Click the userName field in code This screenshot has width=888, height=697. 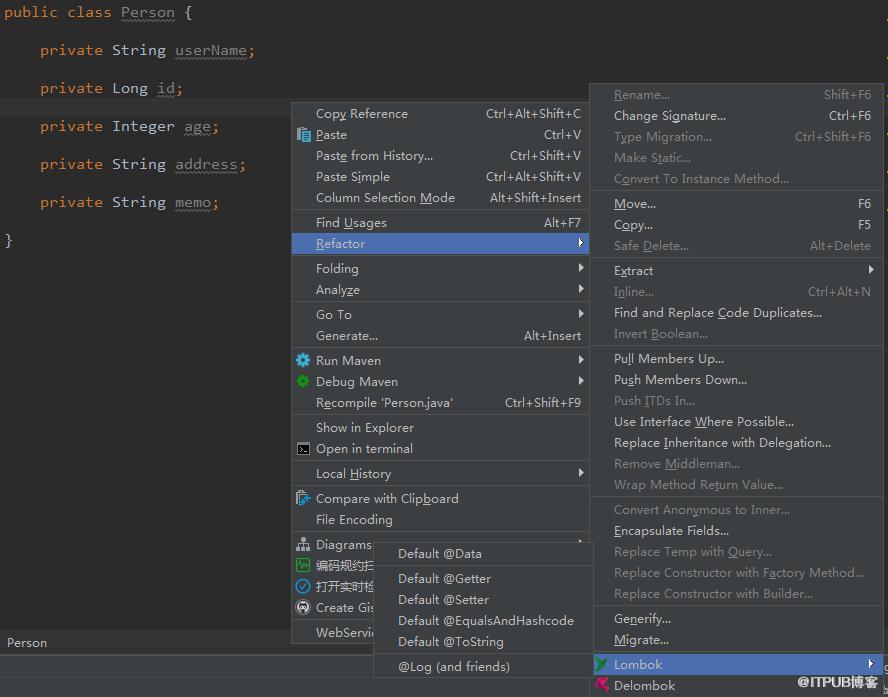pos(211,50)
